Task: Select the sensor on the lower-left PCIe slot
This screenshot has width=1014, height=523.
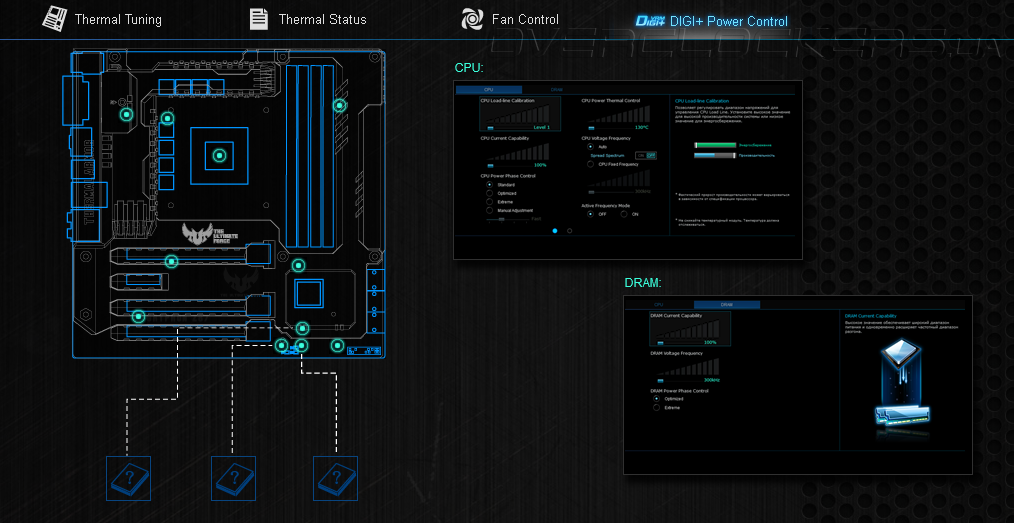Action: tap(138, 316)
